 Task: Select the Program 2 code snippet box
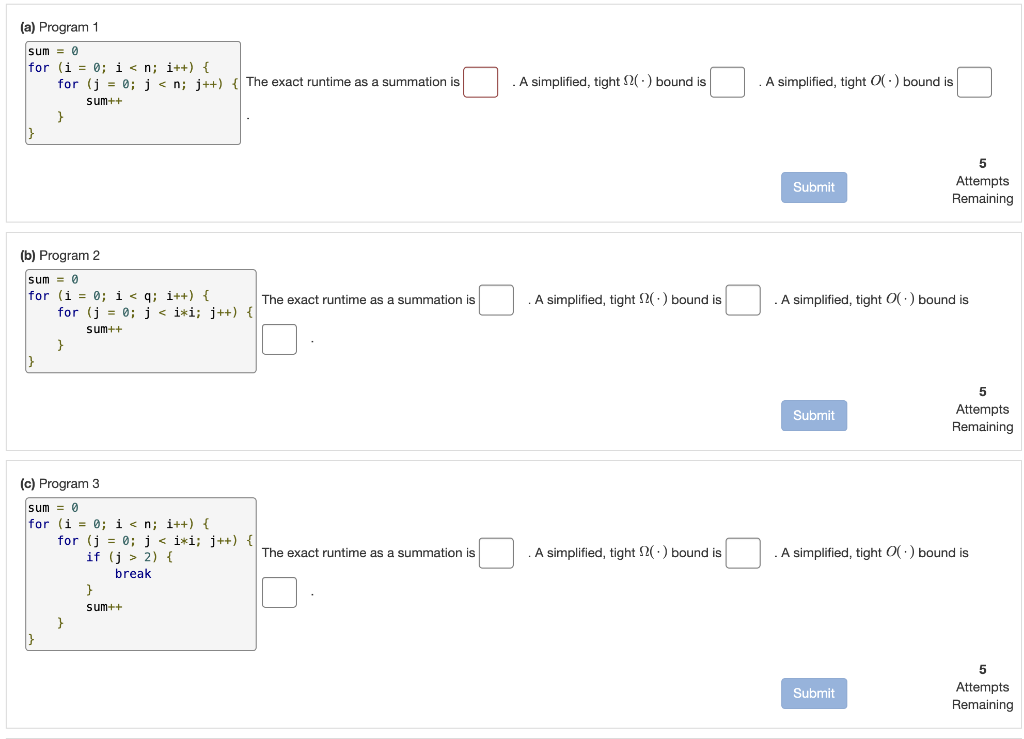tap(140, 320)
